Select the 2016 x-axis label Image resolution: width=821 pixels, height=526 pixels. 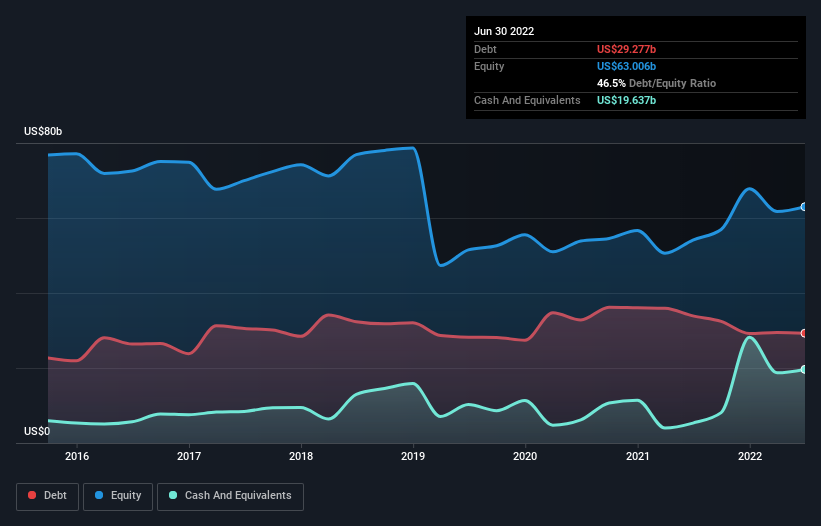point(77,456)
